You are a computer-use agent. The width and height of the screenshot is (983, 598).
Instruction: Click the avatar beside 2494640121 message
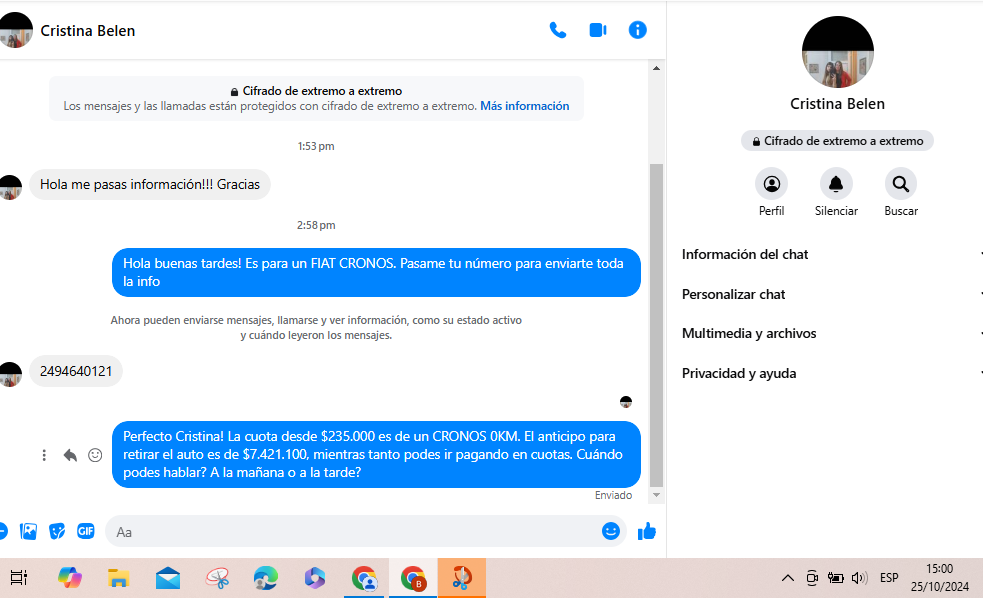10,374
